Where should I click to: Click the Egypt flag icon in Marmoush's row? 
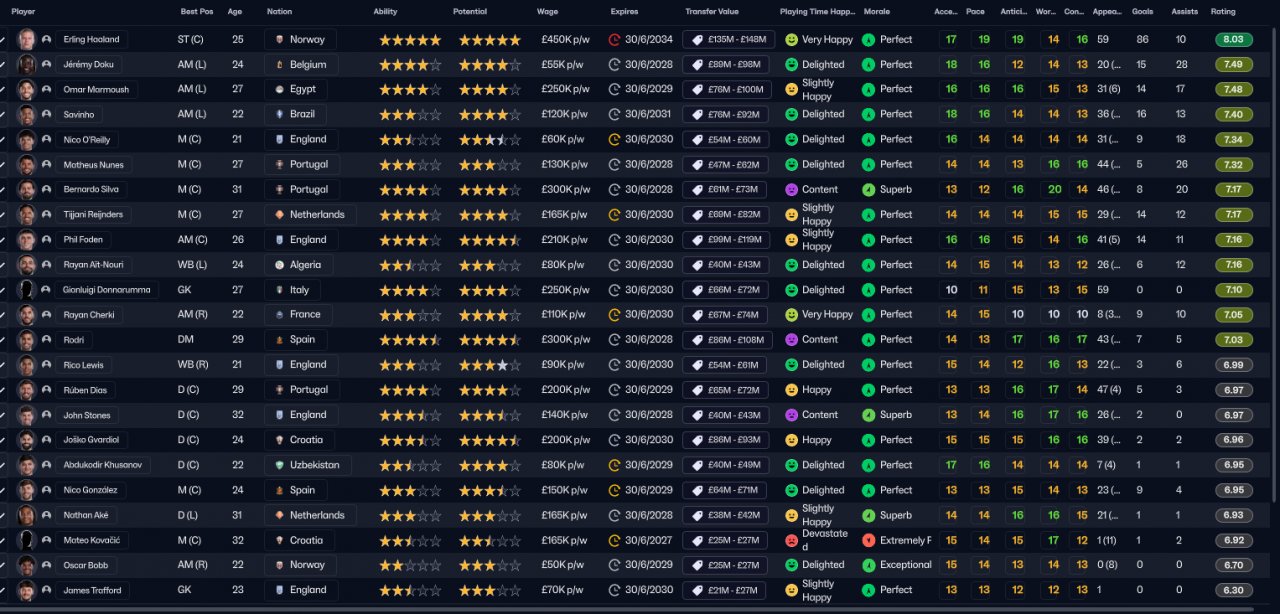click(x=279, y=89)
